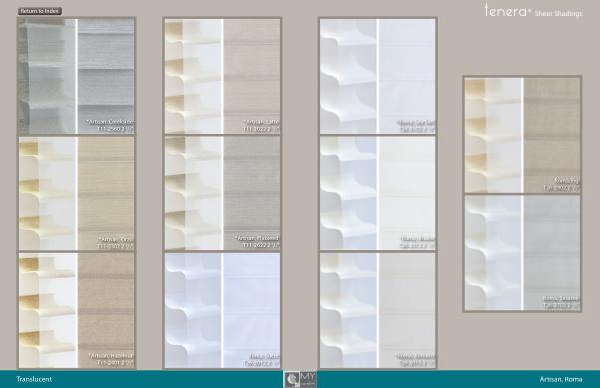Open the Artisan Flaxseed shade photo
The height and width of the screenshot is (388, 600).
pyautogui.click(x=193, y=193)
